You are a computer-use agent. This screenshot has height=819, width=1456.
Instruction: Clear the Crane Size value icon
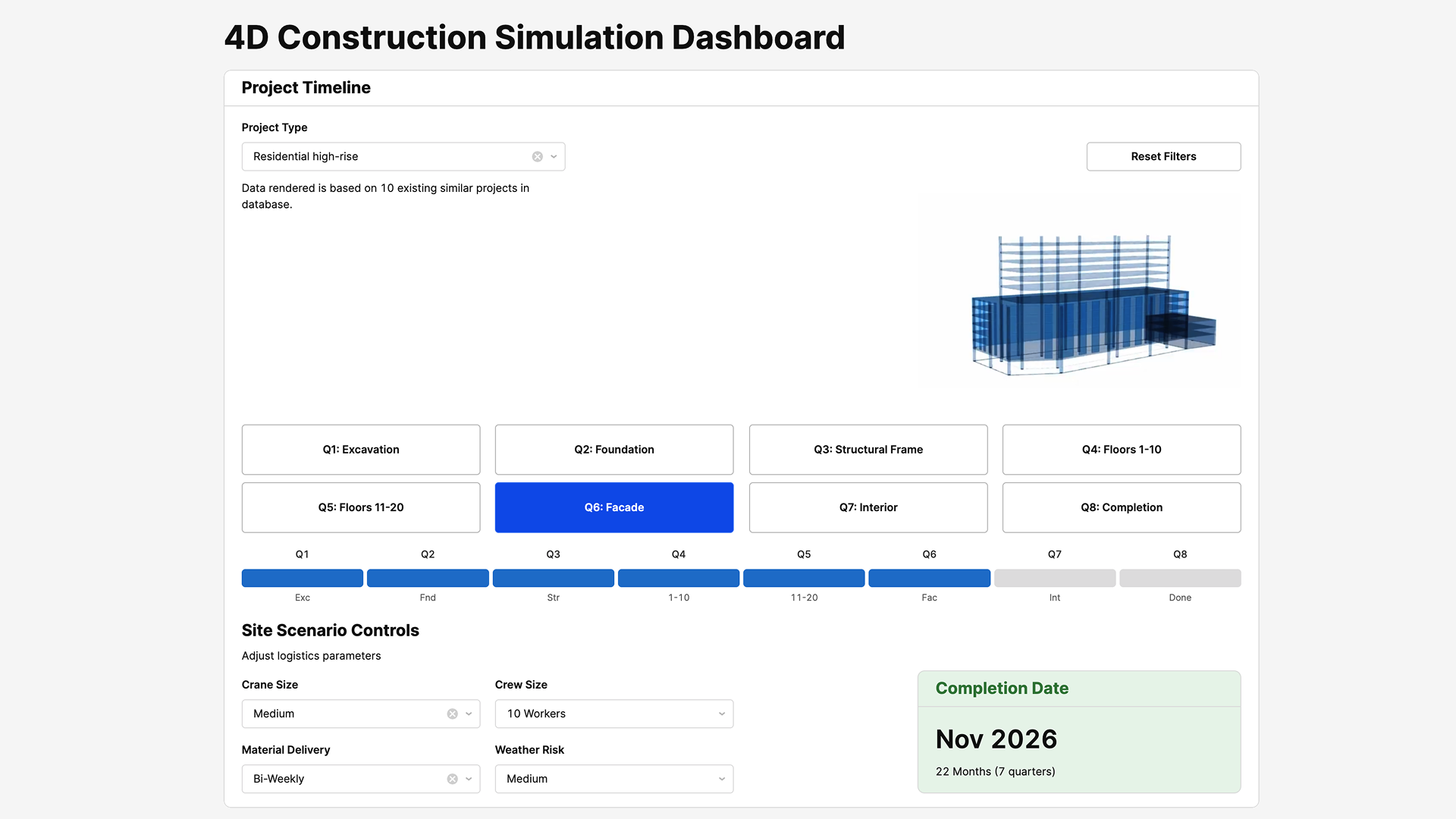(x=452, y=714)
